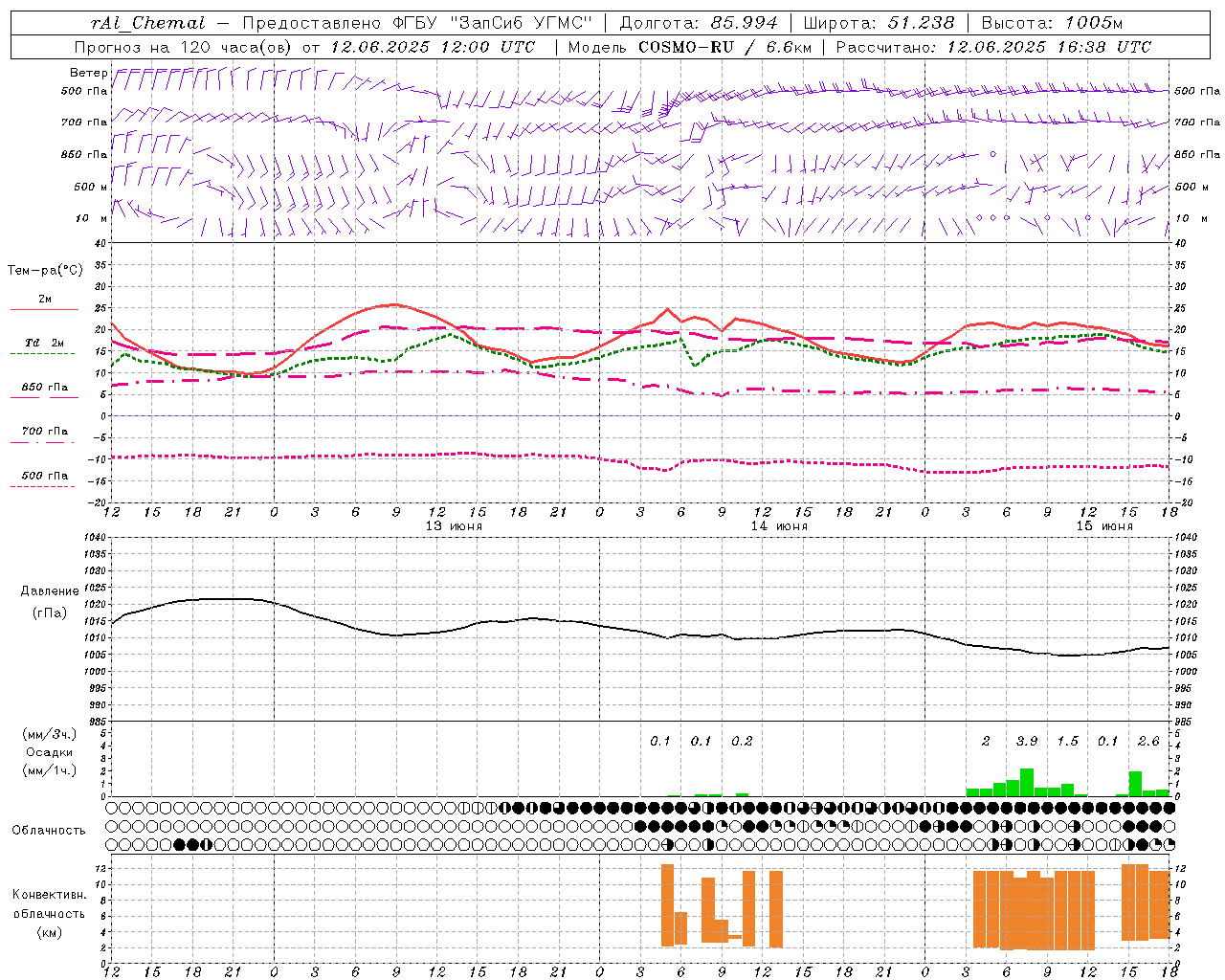Click the 15 июня date label
The height and width of the screenshot is (980, 1225).
point(1103,526)
